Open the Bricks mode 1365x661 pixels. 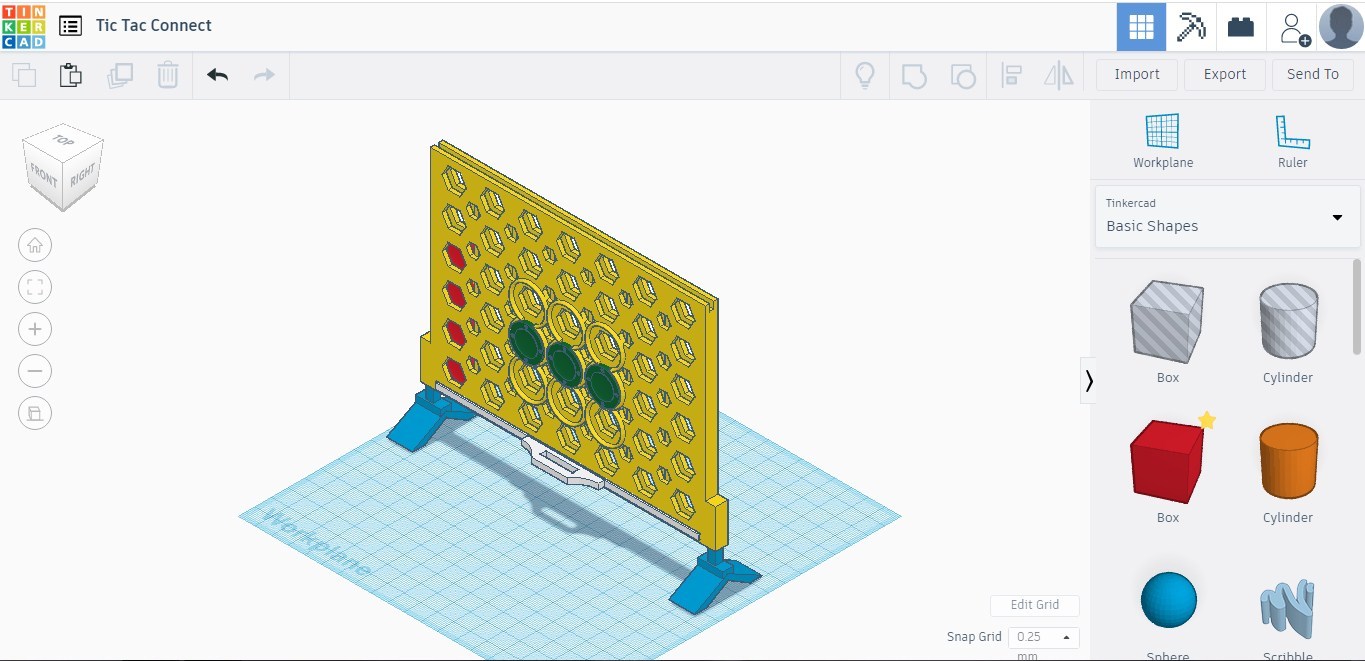click(x=1241, y=27)
